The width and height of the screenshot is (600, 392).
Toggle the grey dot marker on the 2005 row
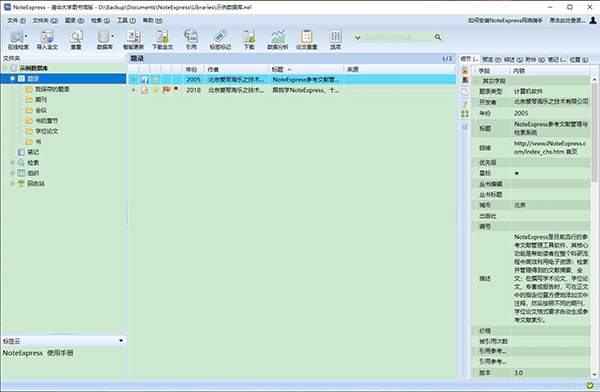tap(134, 80)
